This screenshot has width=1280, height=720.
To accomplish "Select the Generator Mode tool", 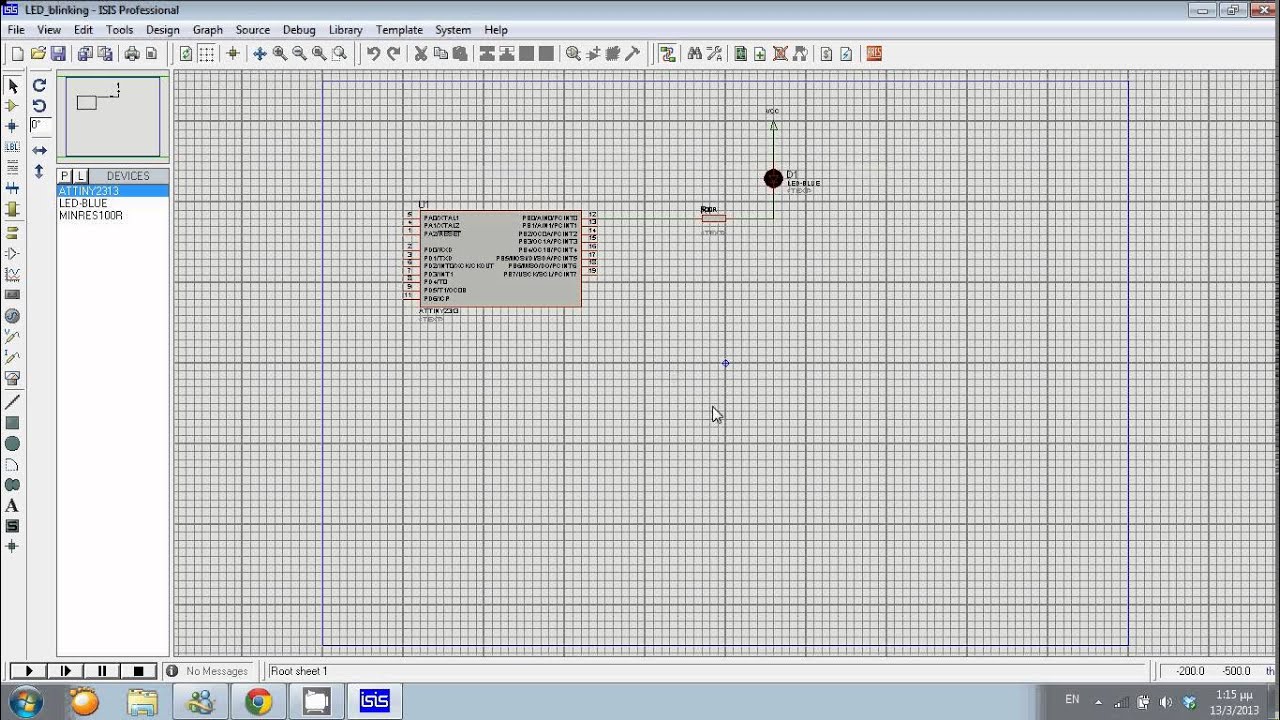I will 13,316.
